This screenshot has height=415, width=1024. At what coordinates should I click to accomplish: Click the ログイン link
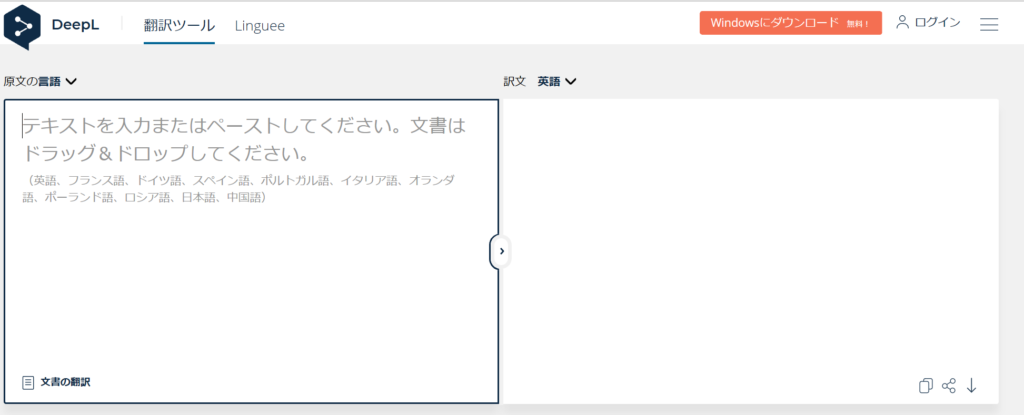point(938,22)
